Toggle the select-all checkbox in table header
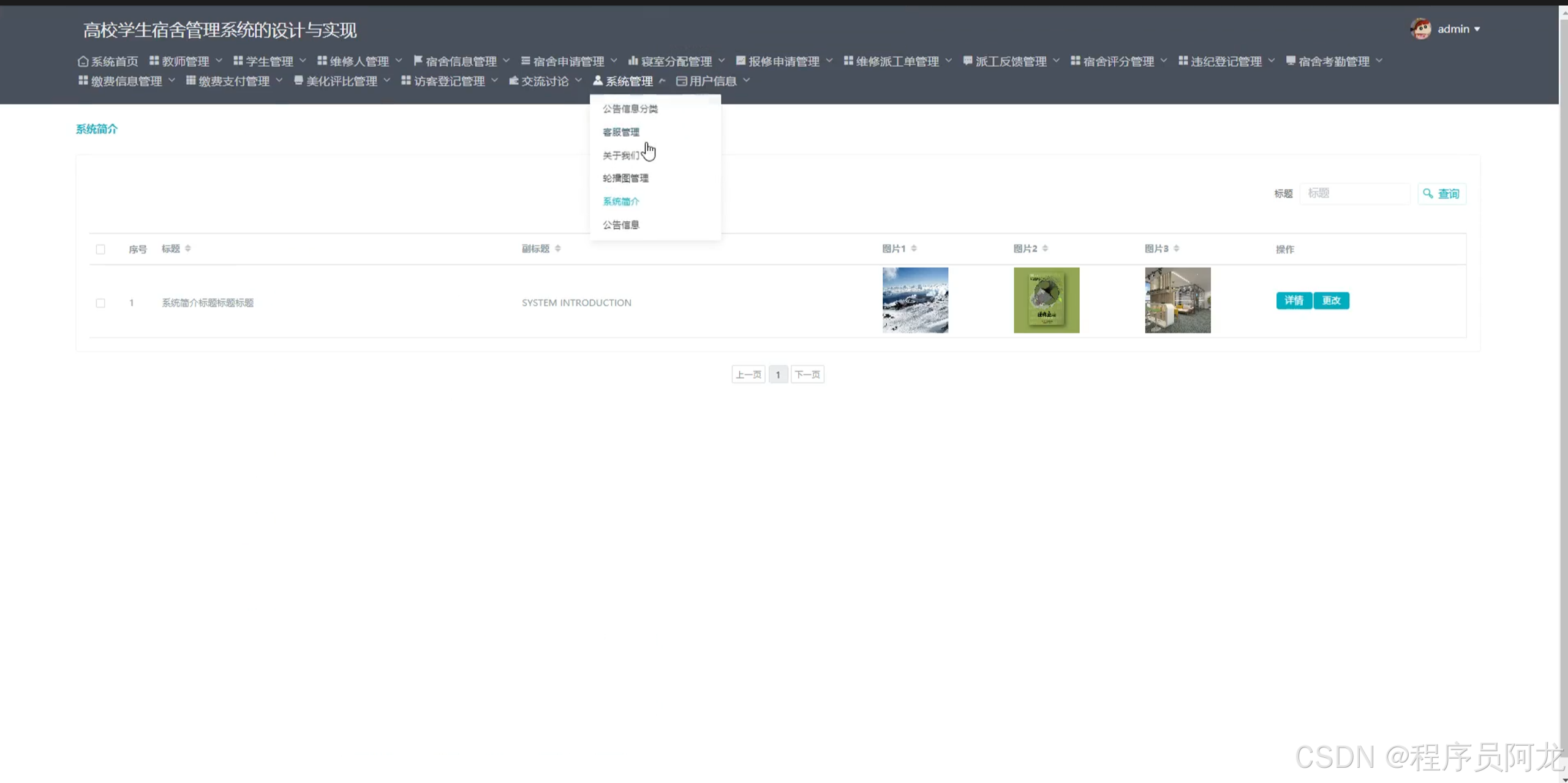This screenshot has height=783, width=1568. [x=100, y=249]
